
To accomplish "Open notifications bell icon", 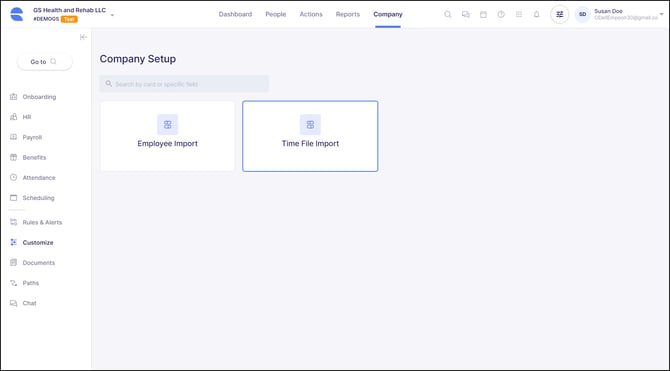I will click(x=537, y=14).
